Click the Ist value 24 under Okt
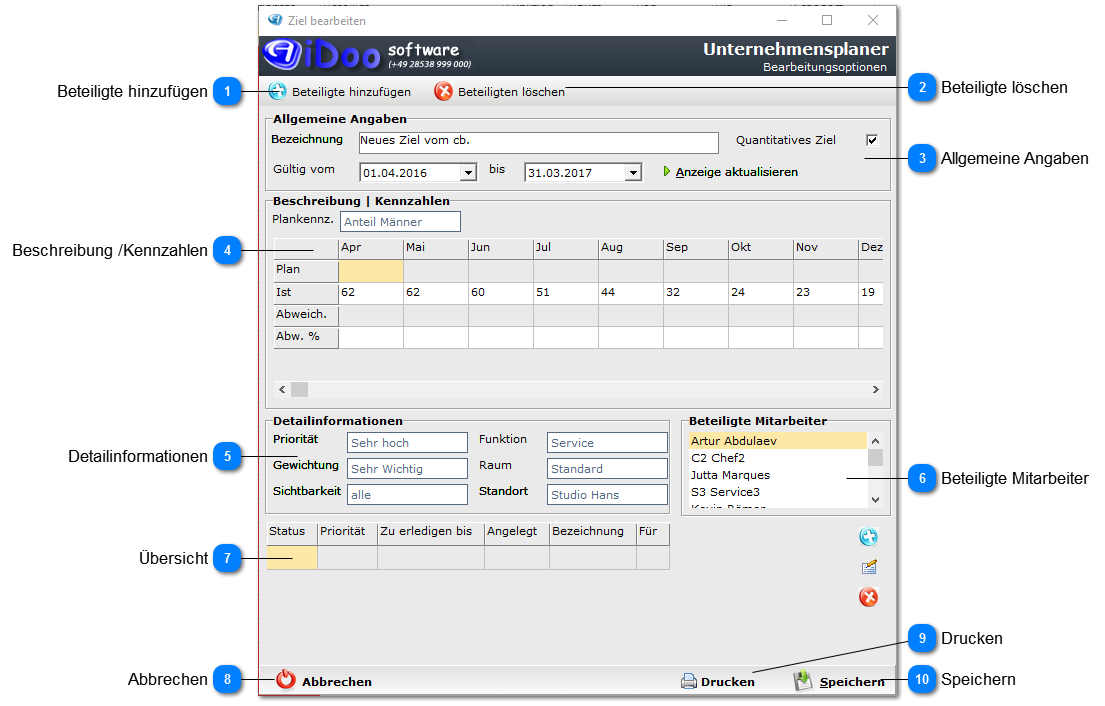1105x706 pixels. 760,293
